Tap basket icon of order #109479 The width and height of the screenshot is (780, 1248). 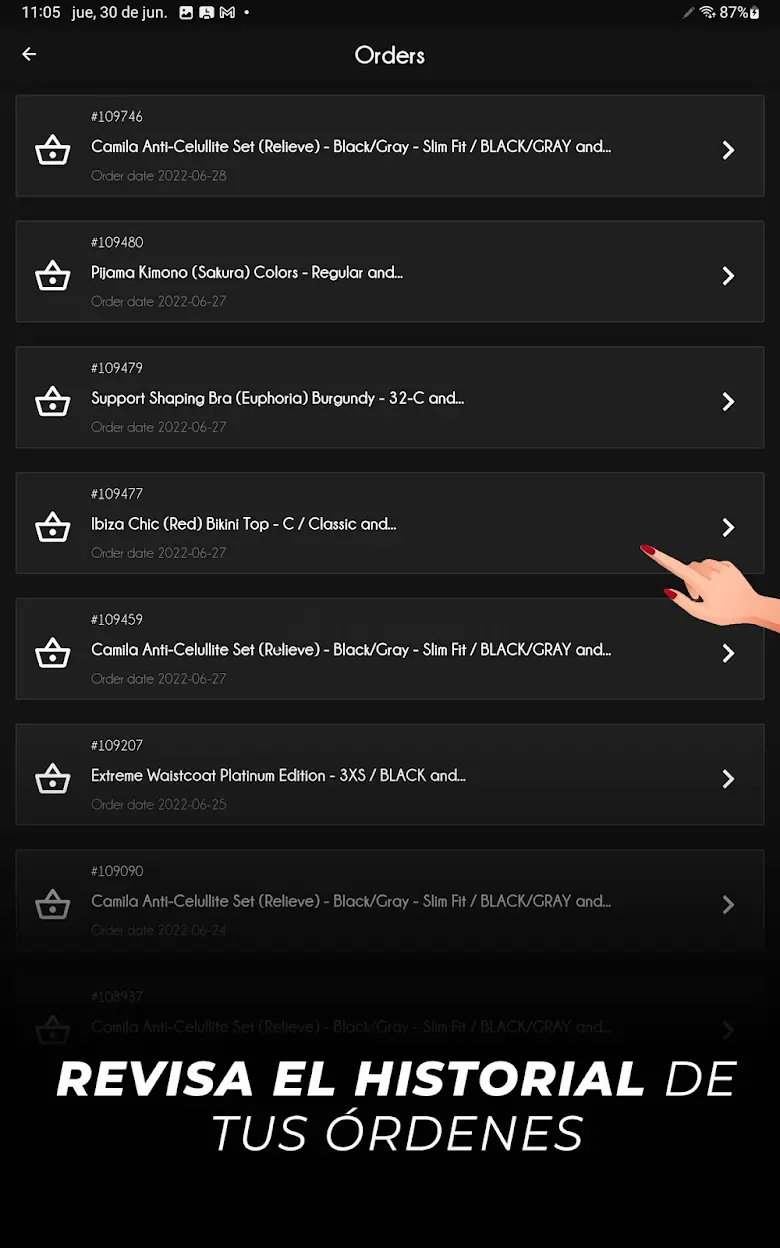[x=52, y=402]
